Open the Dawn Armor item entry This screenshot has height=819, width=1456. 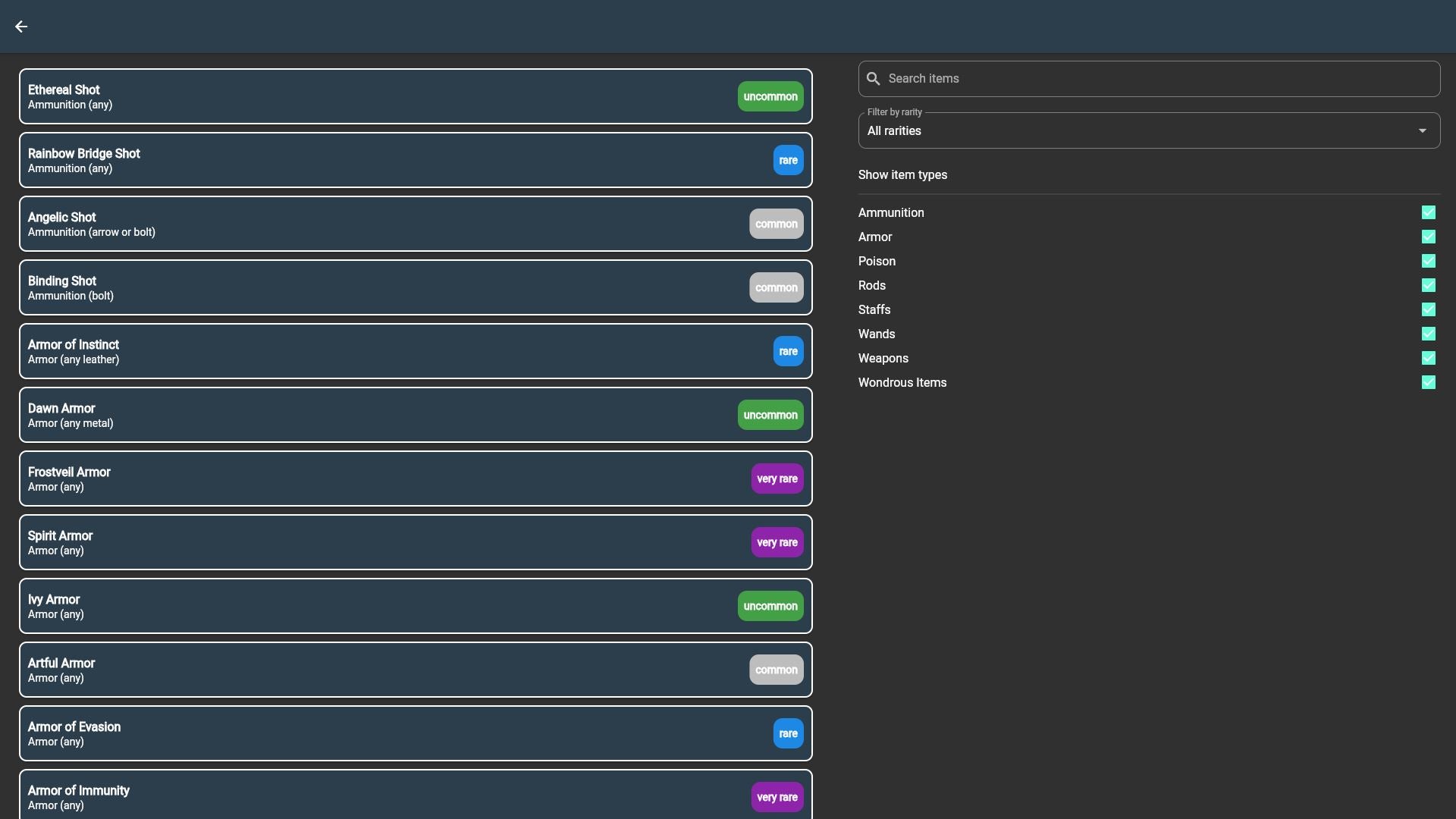[x=379, y=415]
